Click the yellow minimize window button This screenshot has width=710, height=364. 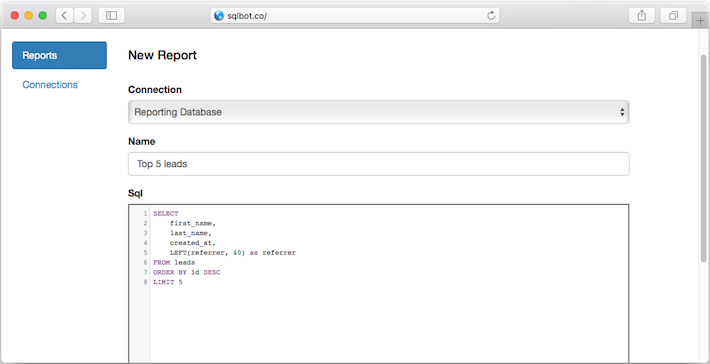click(29, 15)
